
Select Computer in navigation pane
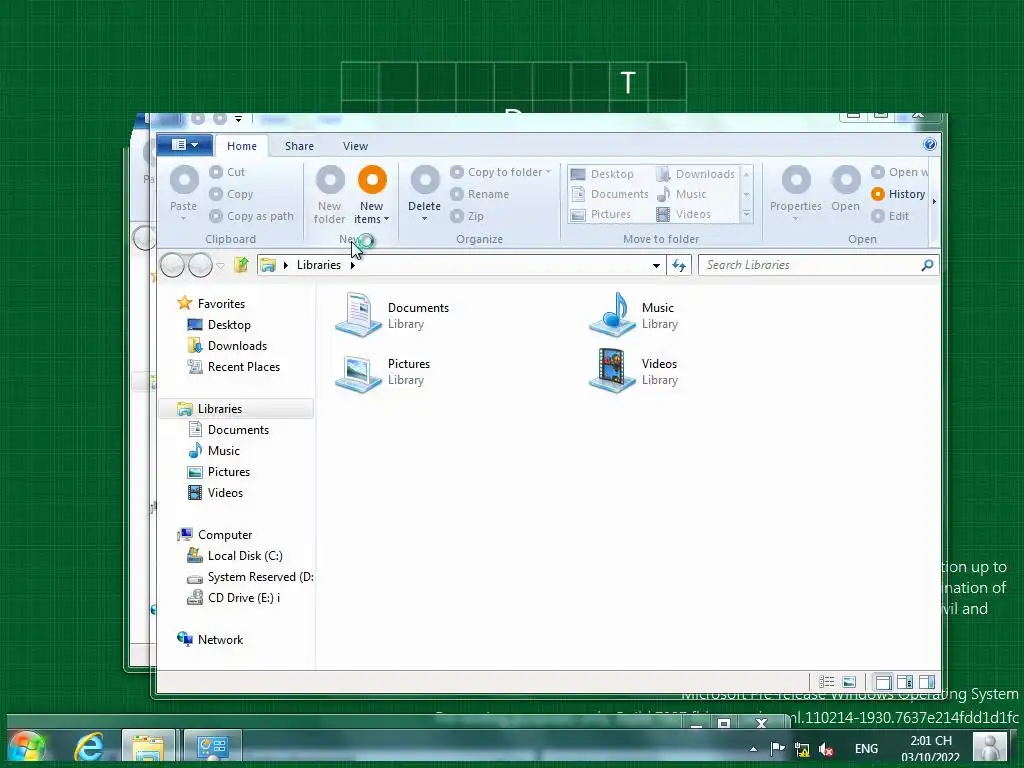click(x=215, y=535)
